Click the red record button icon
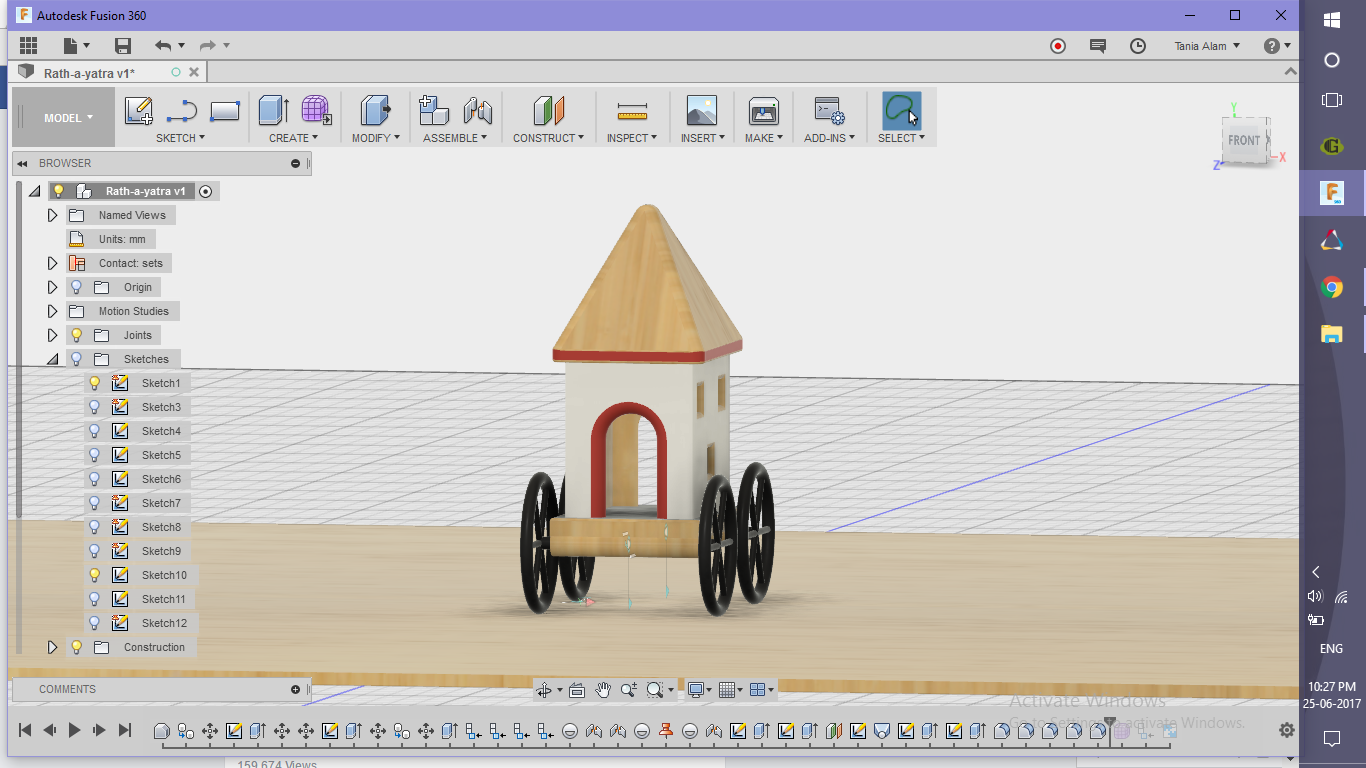The height and width of the screenshot is (768, 1366). point(1058,46)
